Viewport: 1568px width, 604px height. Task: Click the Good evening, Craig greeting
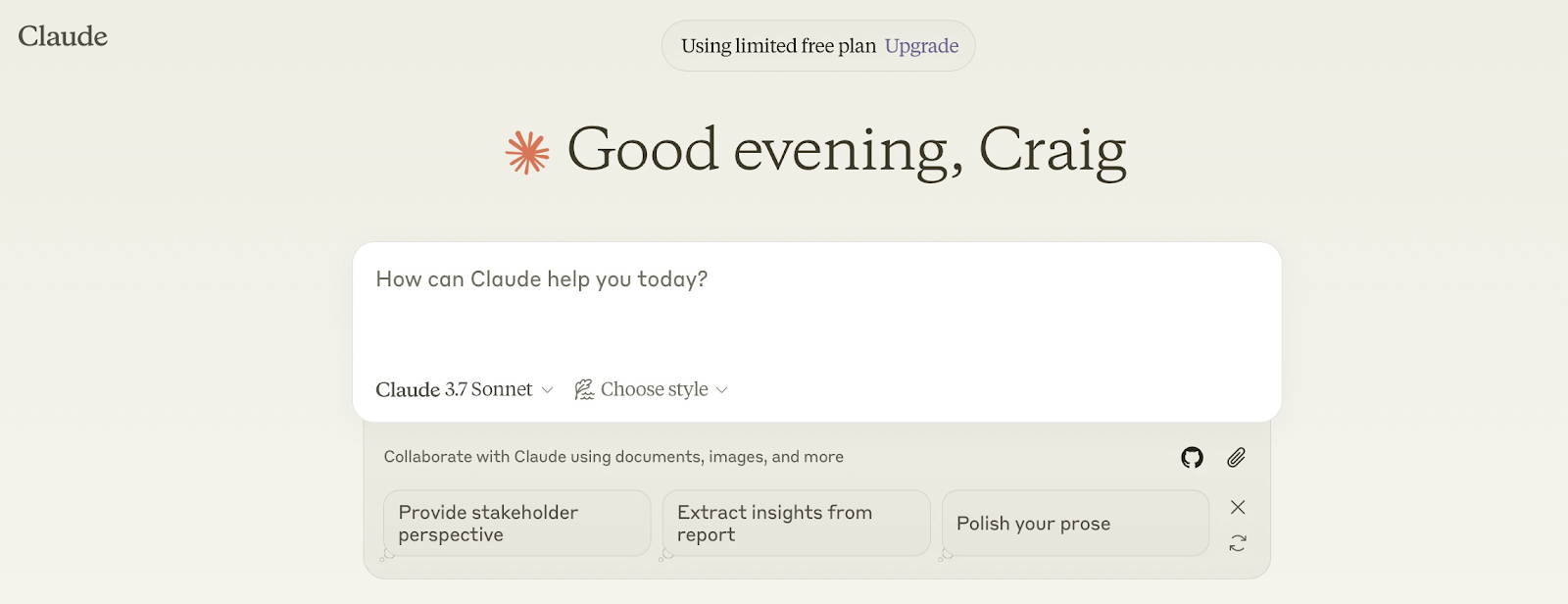pos(846,150)
